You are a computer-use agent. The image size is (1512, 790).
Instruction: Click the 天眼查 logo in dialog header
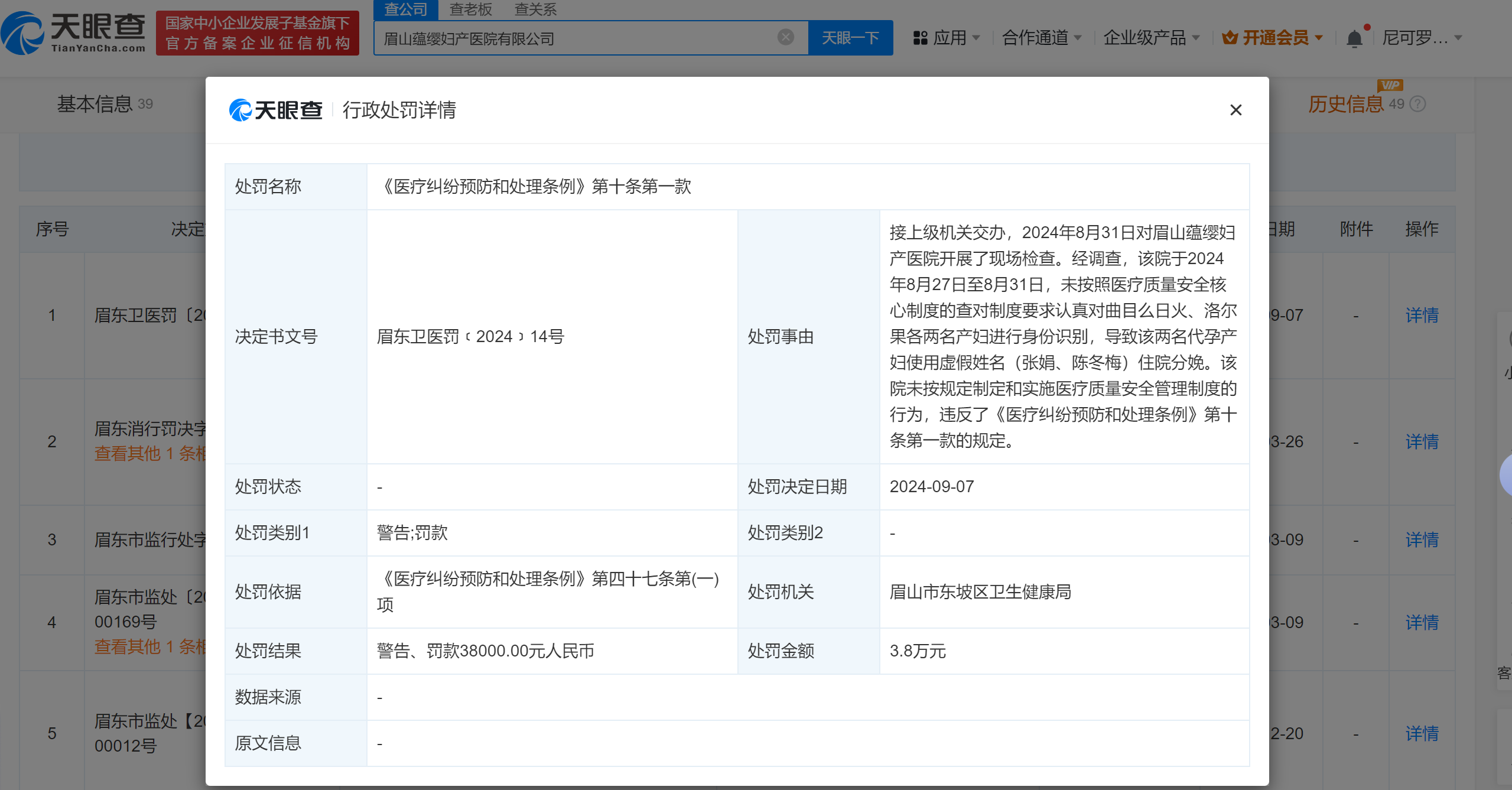(x=276, y=110)
